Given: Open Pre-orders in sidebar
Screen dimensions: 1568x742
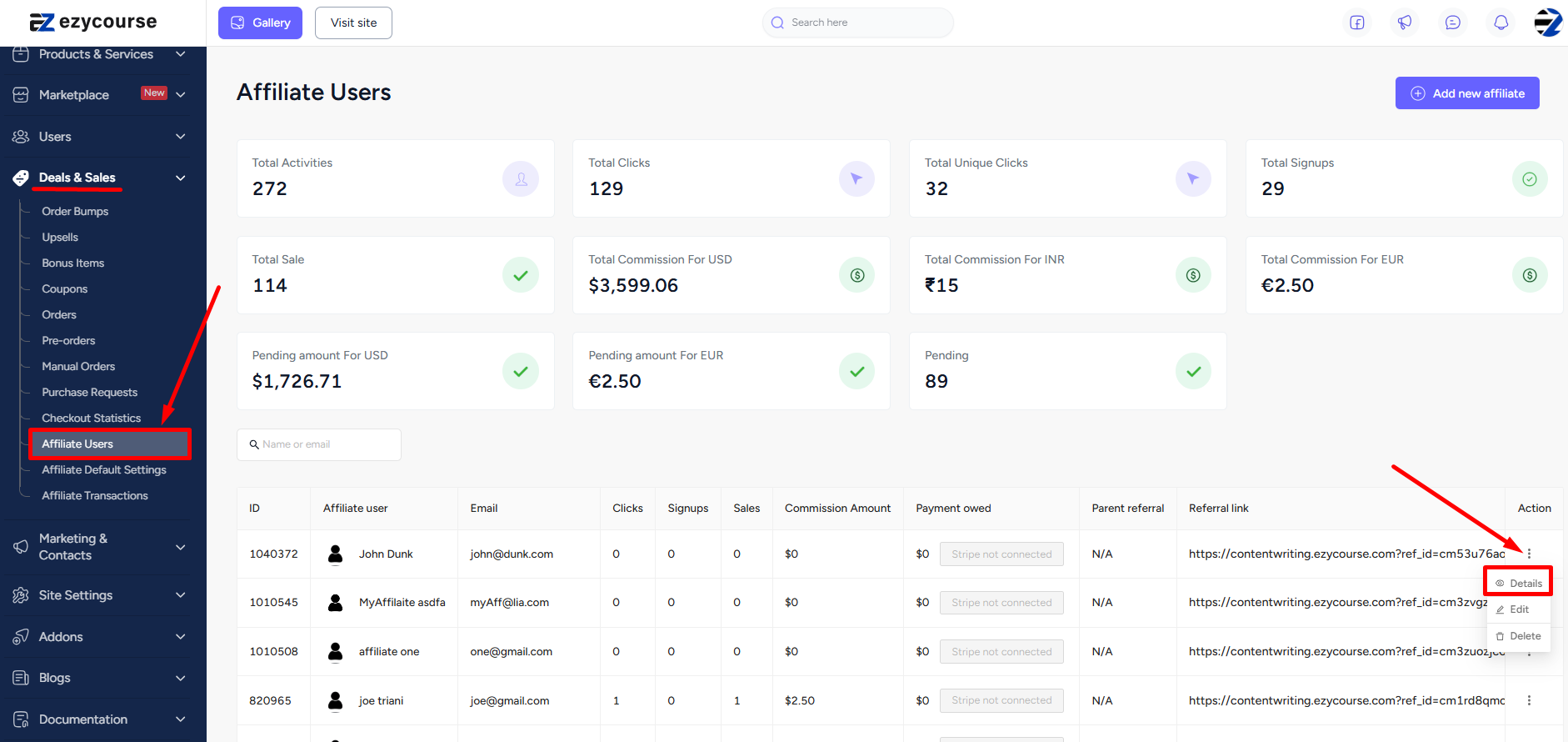Looking at the screenshot, I should click(x=68, y=341).
